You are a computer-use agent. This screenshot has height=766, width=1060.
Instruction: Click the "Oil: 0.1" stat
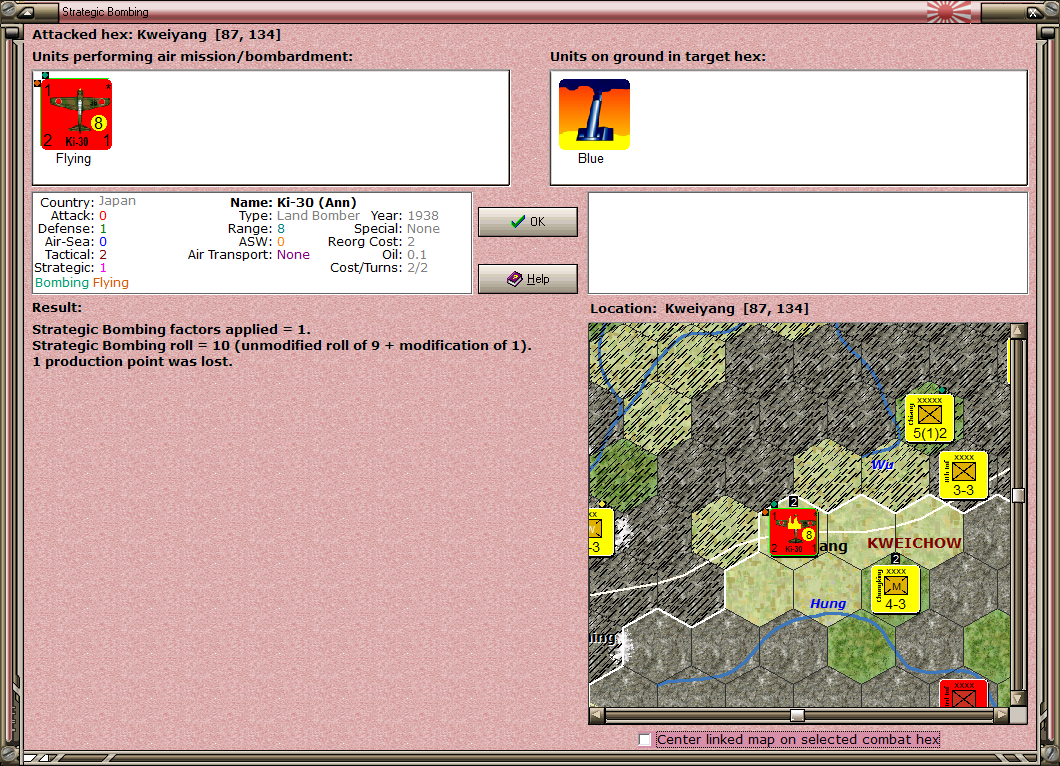pos(404,255)
